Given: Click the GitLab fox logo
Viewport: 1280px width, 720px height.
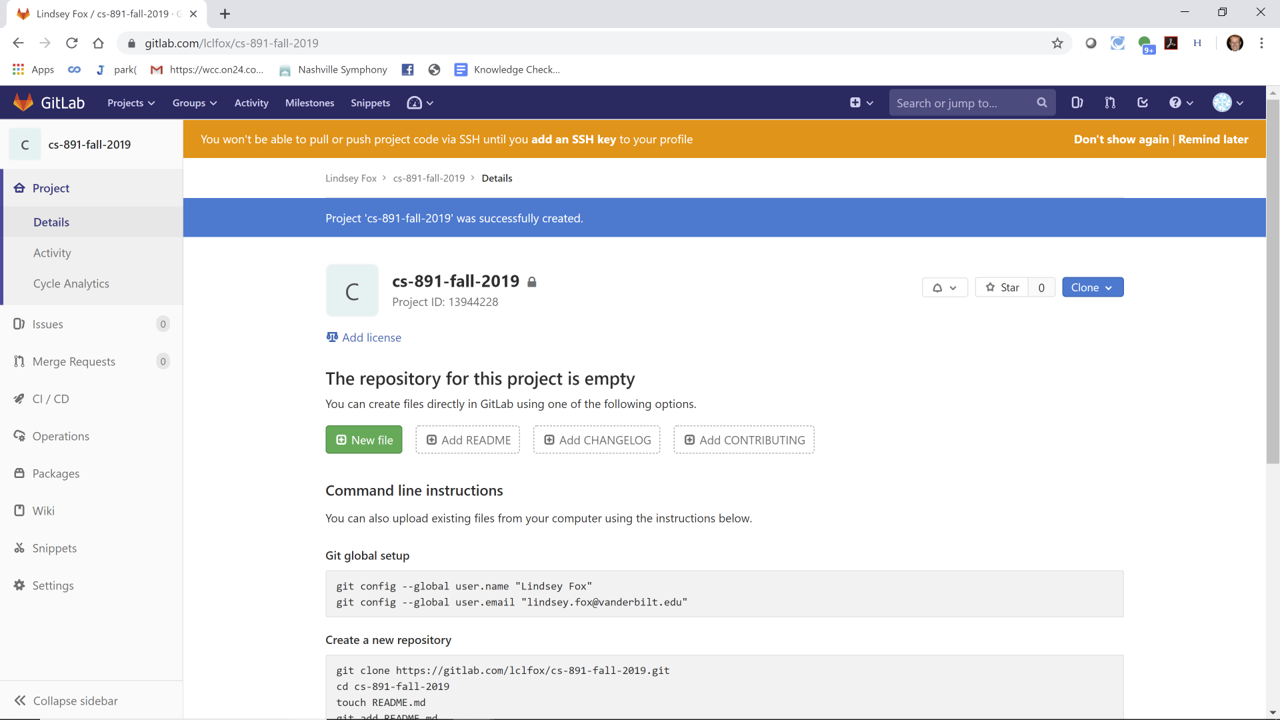Looking at the screenshot, I should click(x=22, y=102).
